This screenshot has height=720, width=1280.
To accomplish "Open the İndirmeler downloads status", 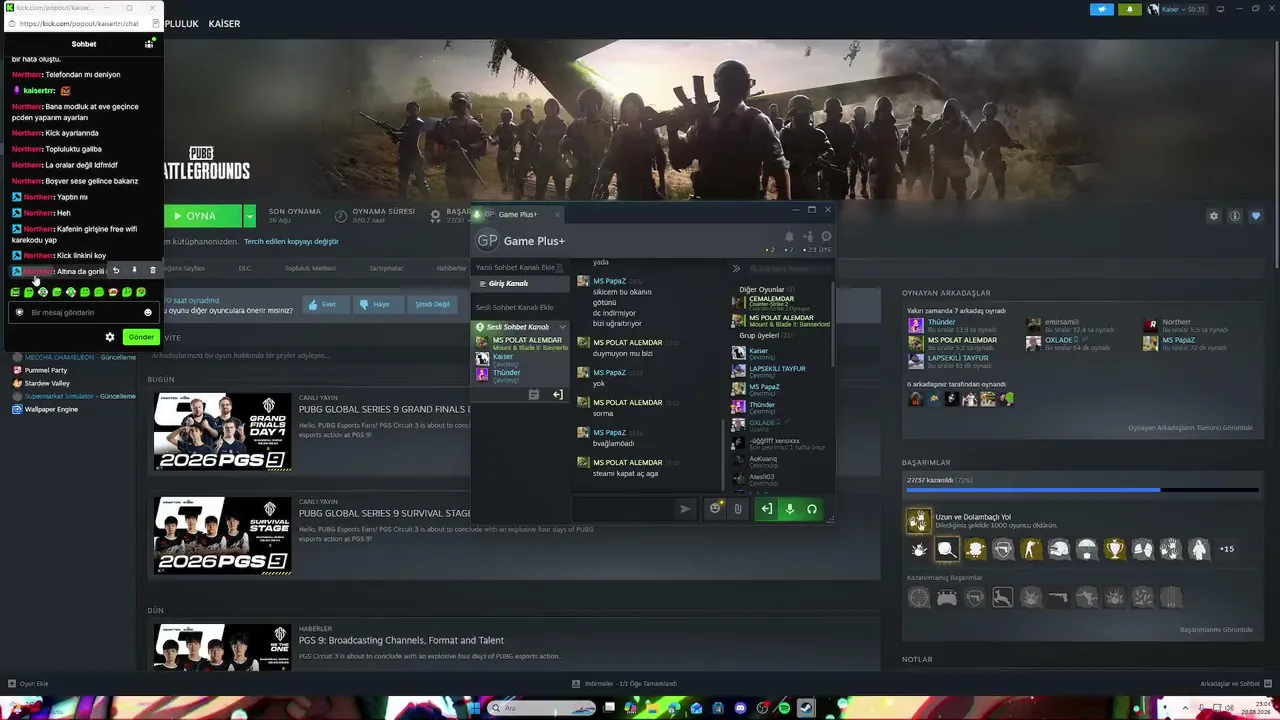I will click(x=625, y=684).
